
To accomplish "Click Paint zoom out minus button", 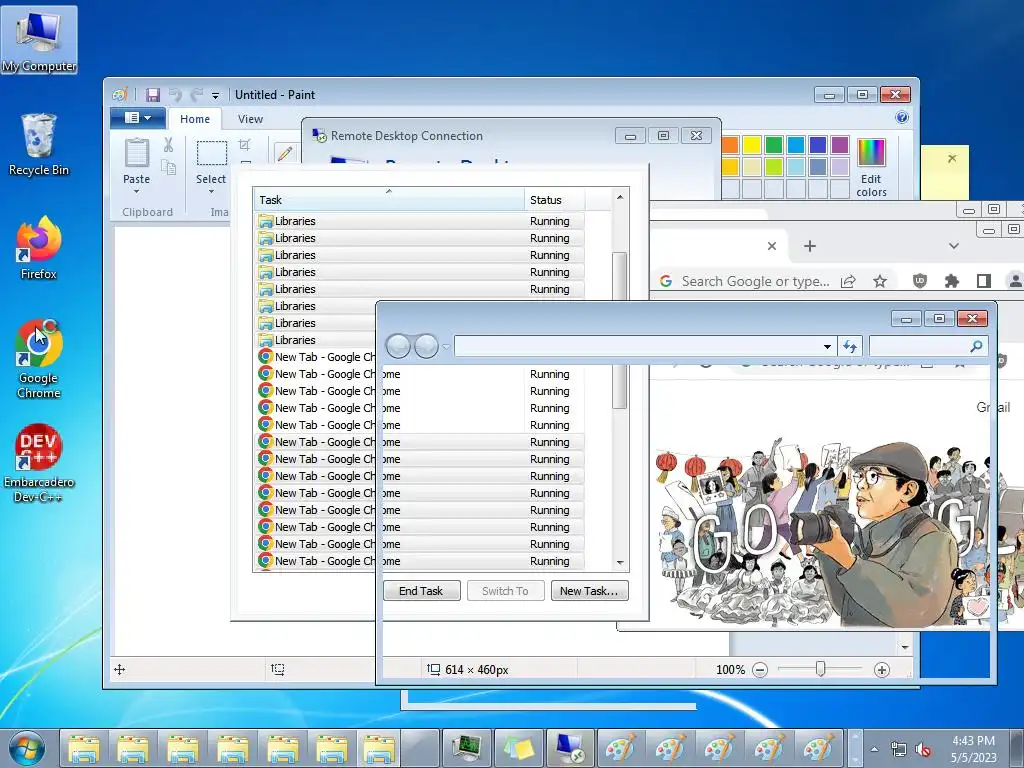I will [760, 669].
